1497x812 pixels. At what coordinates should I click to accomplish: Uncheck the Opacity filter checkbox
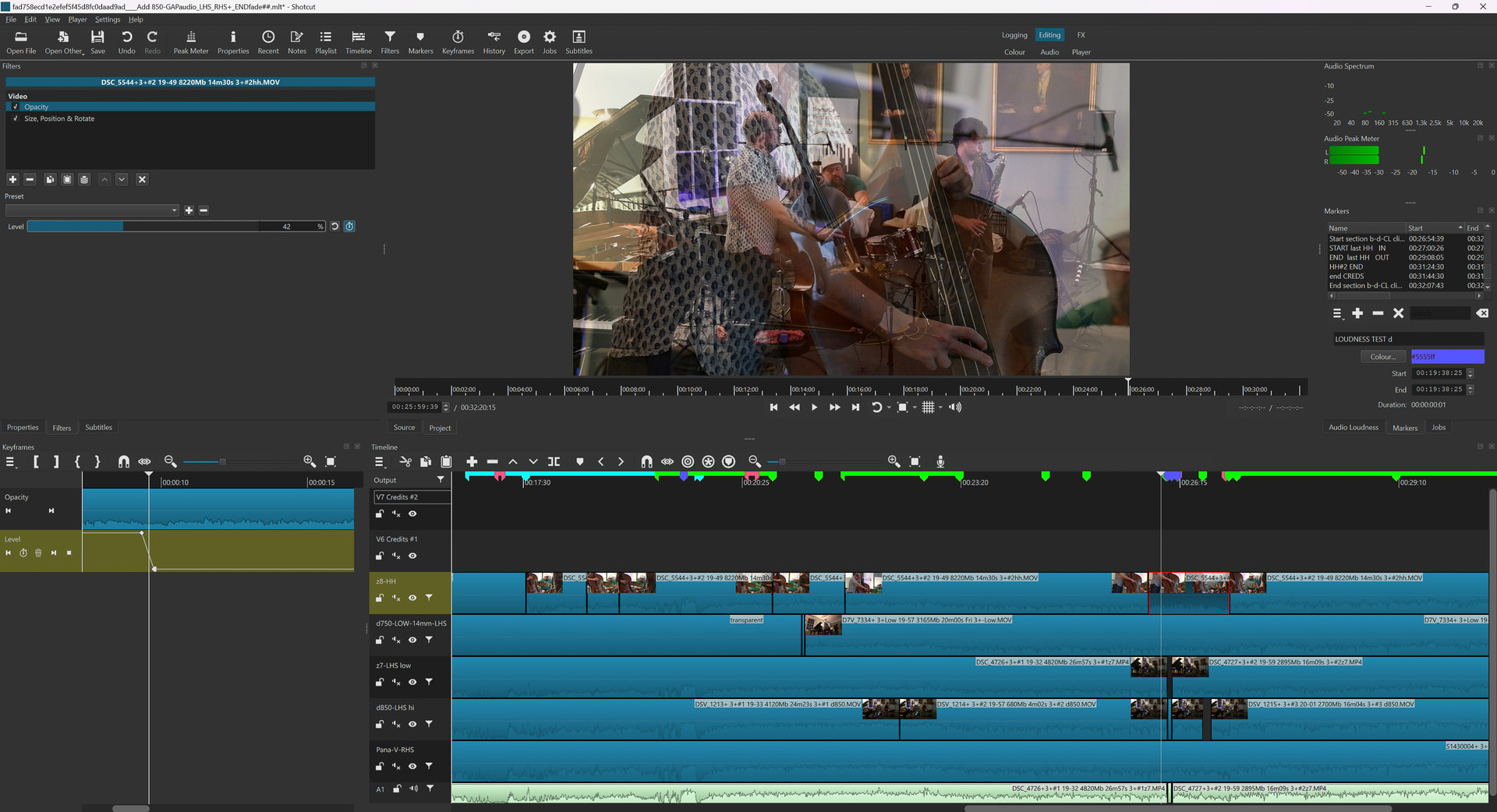(16, 107)
